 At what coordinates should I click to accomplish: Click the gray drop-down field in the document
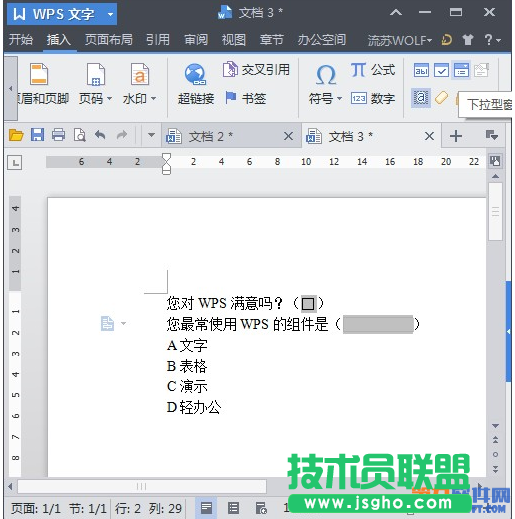coord(378,324)
